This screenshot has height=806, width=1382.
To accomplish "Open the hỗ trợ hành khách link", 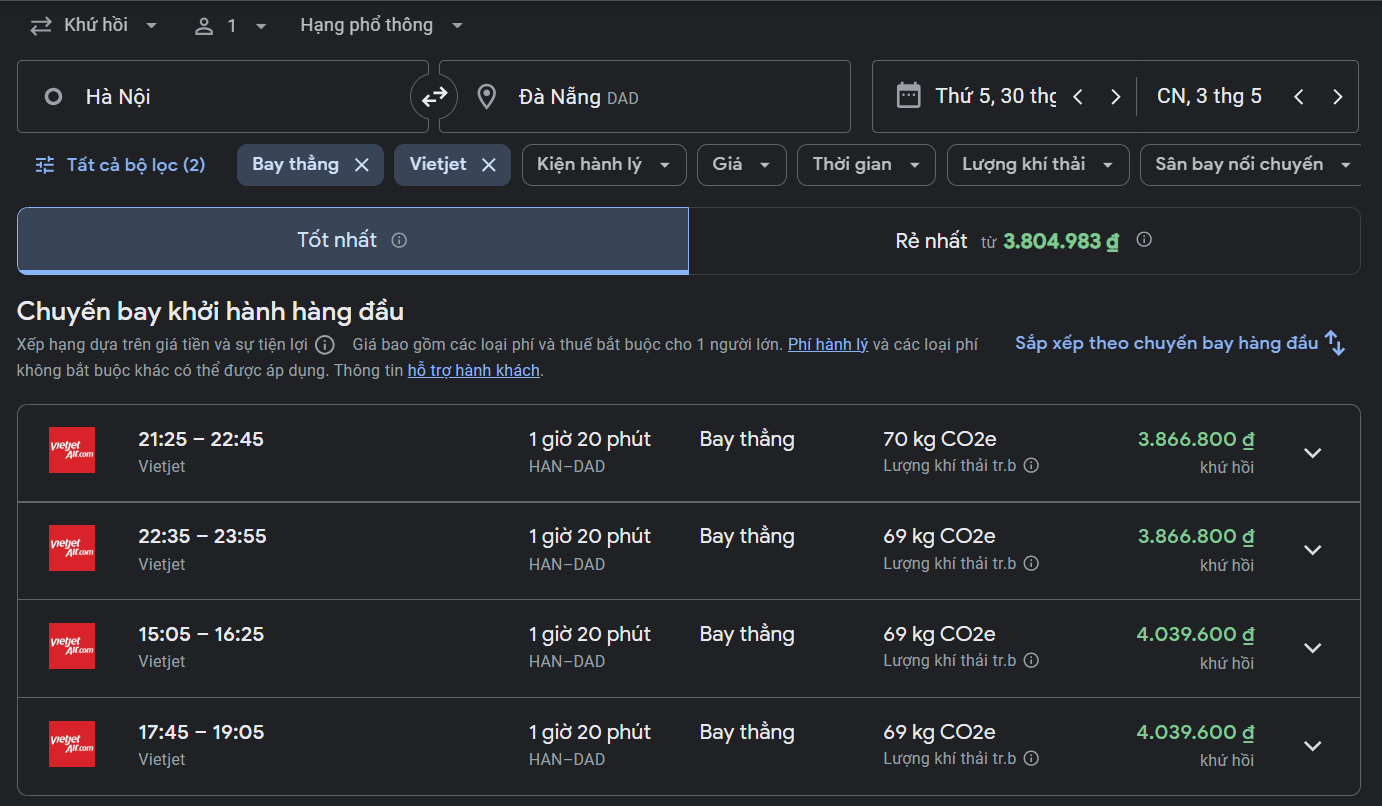I will [x=473, y=371].
